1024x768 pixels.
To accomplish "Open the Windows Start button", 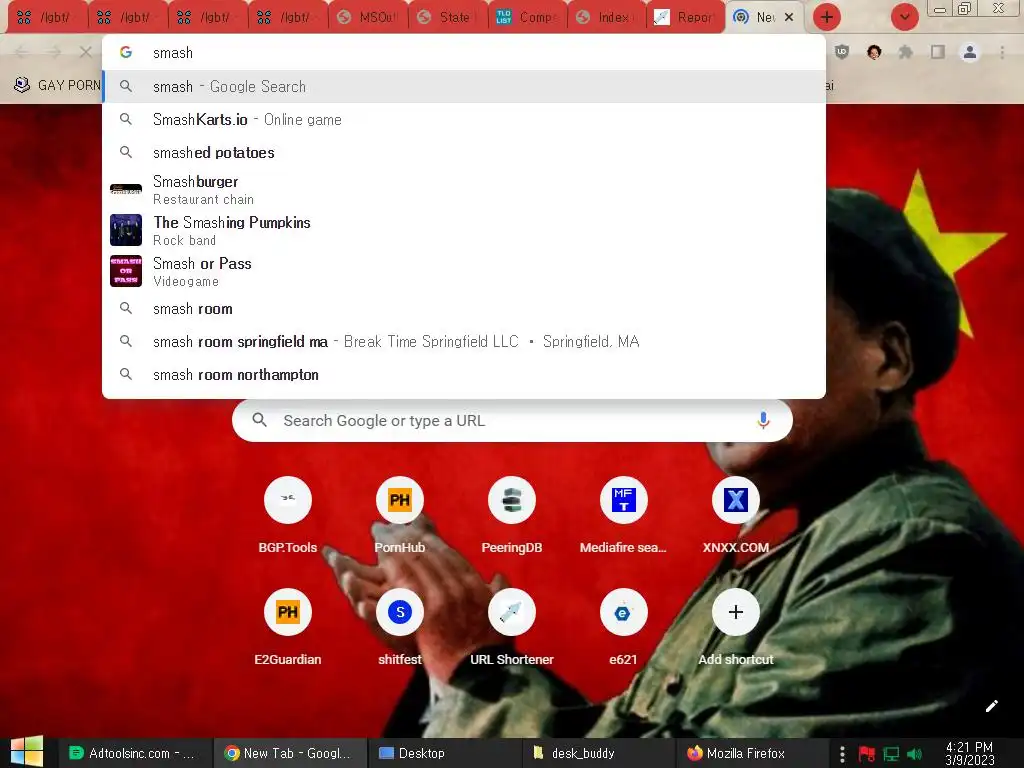I will click(27, 752).
